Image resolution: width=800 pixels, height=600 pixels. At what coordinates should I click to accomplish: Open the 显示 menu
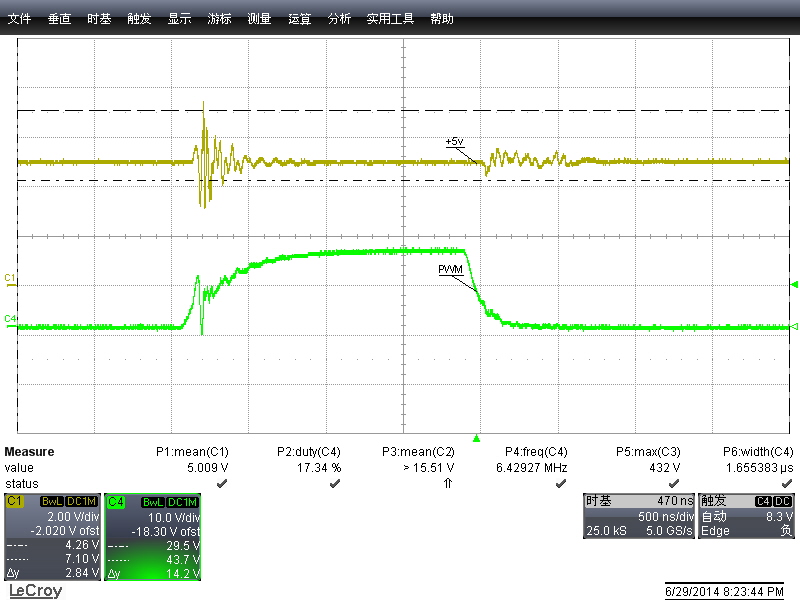pos(179,19)
